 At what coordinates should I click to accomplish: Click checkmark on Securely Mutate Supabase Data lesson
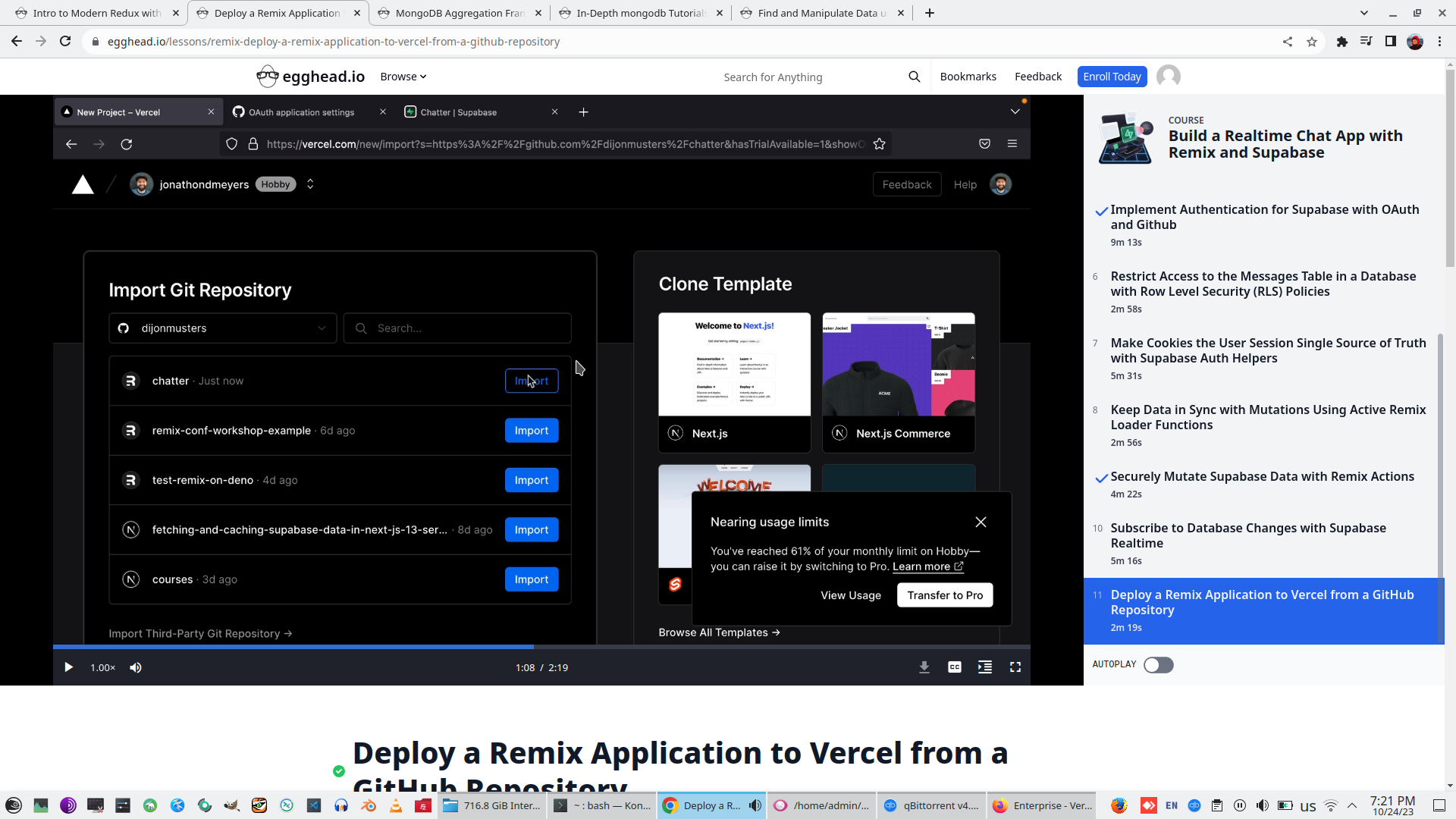point(1101,478)
